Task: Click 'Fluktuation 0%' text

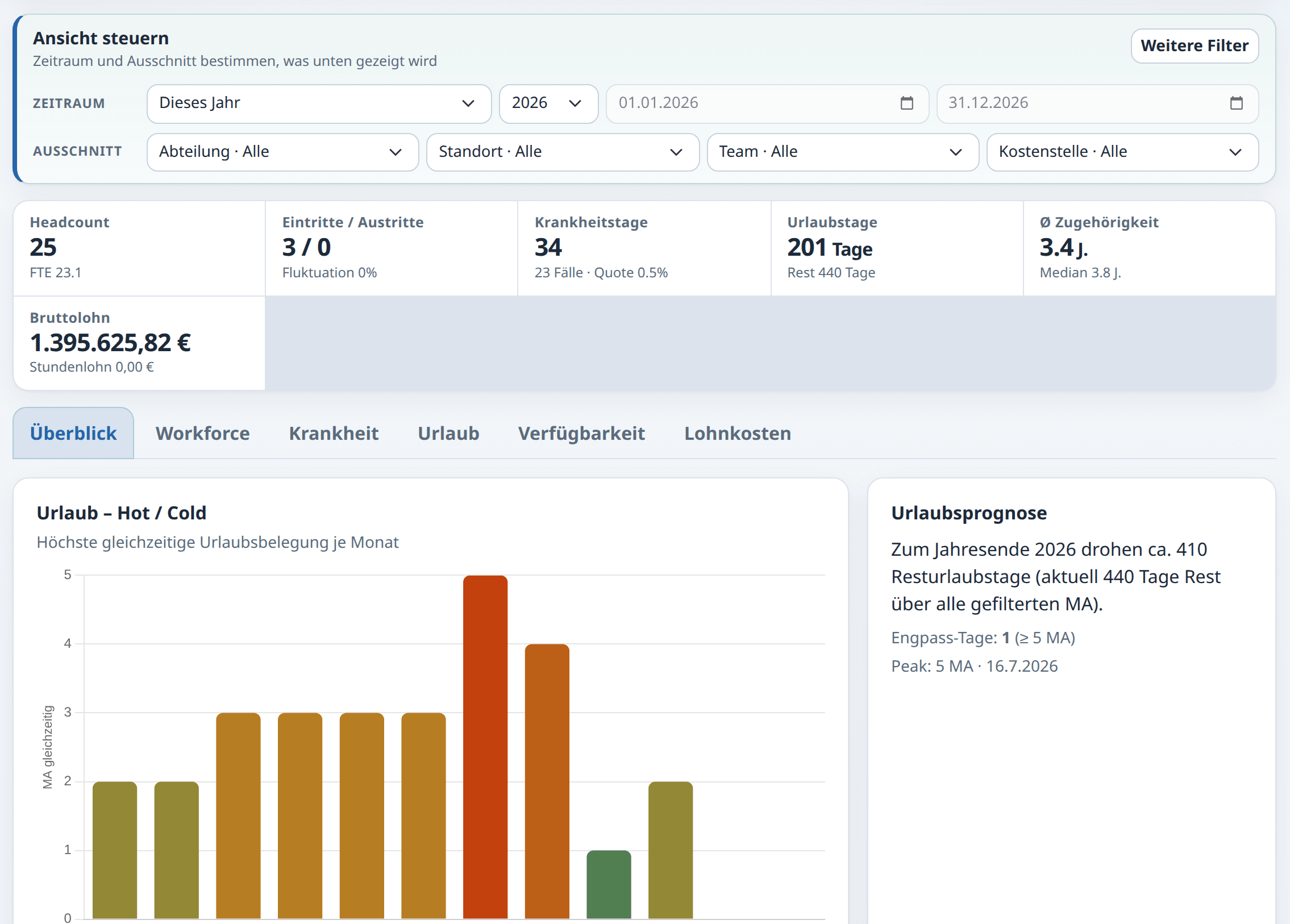Action: click(330, 272)
